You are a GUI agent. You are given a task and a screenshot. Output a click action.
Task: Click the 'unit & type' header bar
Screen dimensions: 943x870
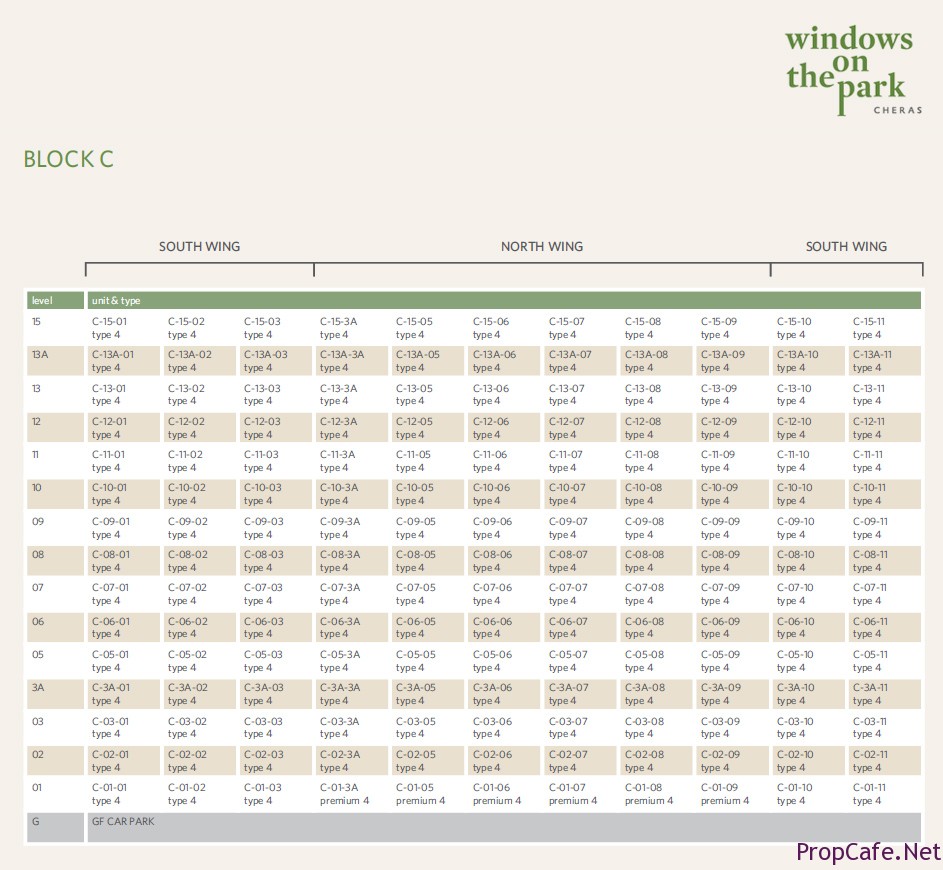click(x=503, y=300)
